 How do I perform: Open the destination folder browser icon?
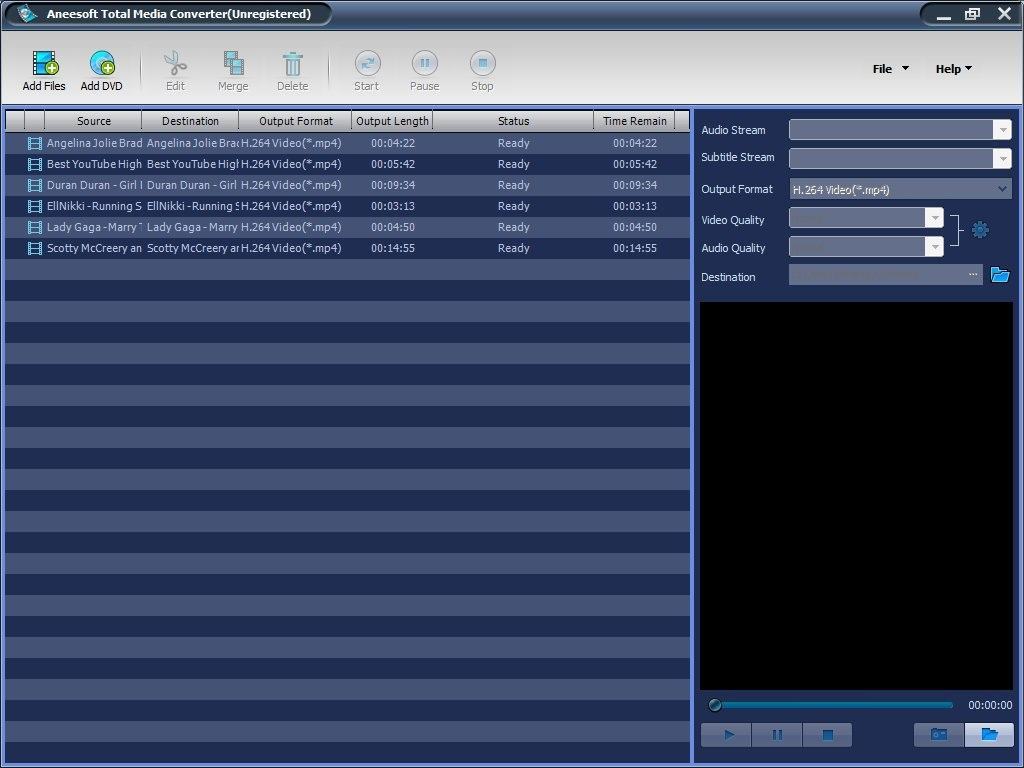point(1000,273)
